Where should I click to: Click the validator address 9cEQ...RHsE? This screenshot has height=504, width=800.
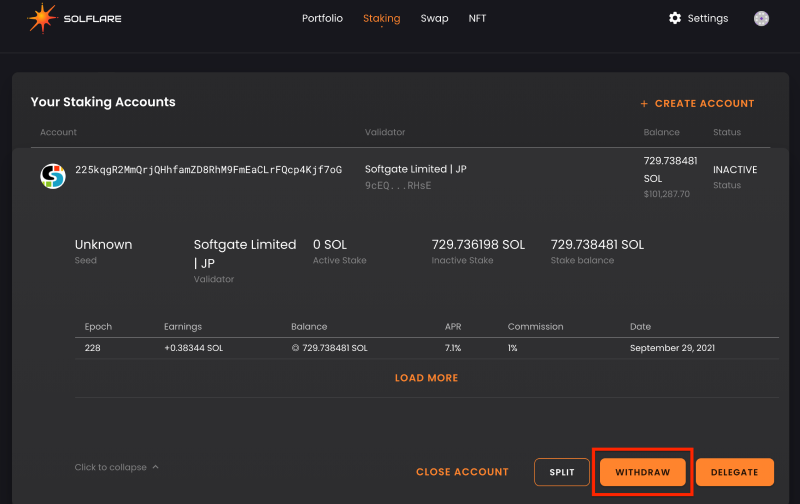[x=398, y=186]
